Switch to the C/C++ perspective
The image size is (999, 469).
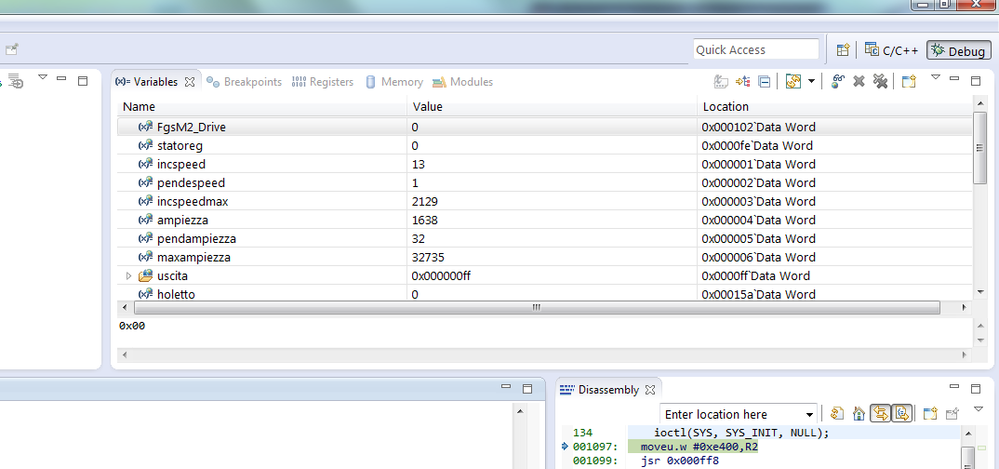[x=890, y=50]
